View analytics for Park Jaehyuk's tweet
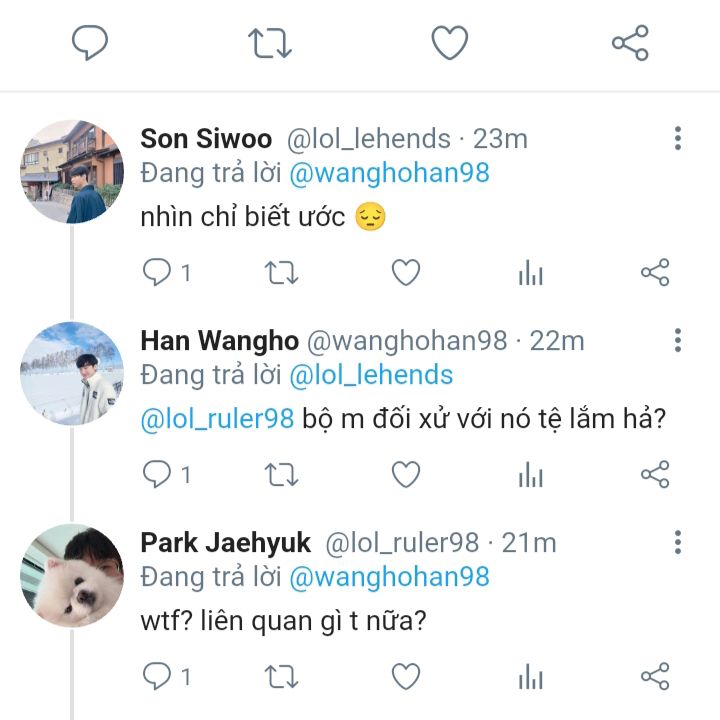Viewport: 720px width, 720px height. (x=530, y=677)
